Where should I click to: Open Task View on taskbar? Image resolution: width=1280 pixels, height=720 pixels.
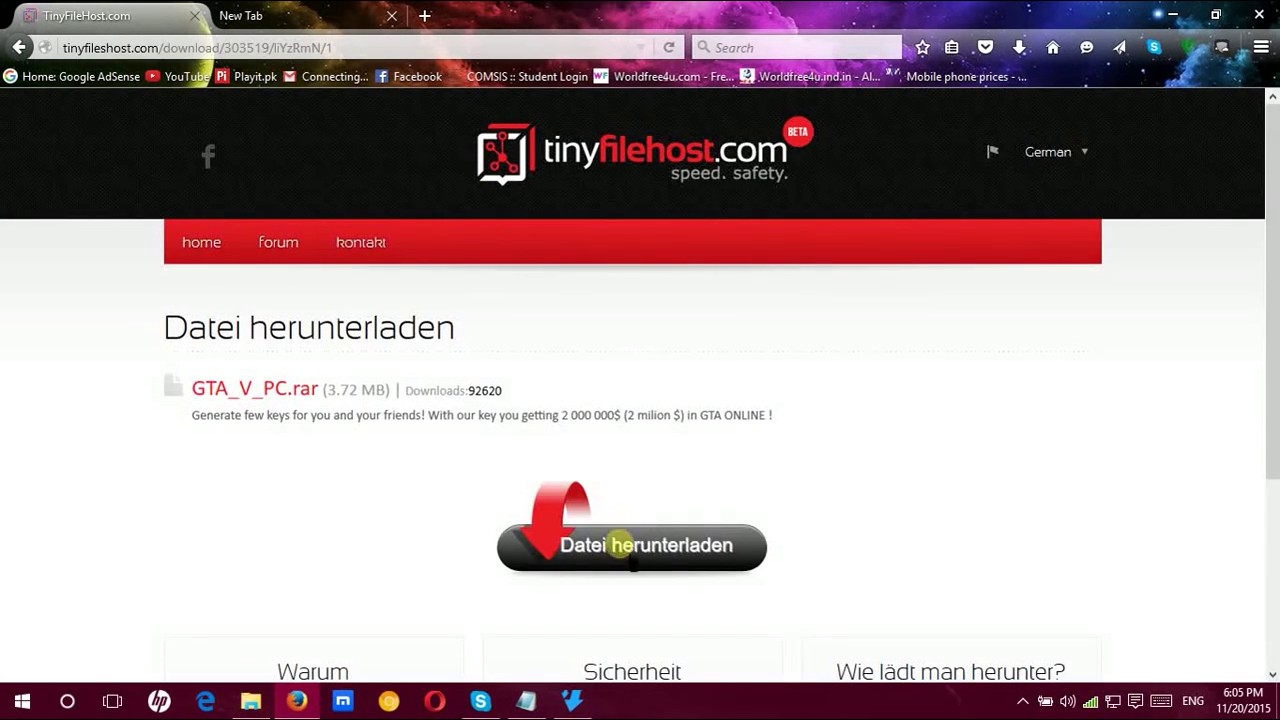[x=112, y=702]
